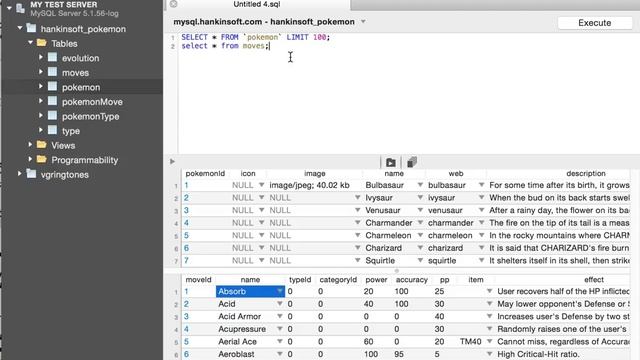640x360 pixels.
Task: Click the moveId column header
Action: click(x=198, y=280)
